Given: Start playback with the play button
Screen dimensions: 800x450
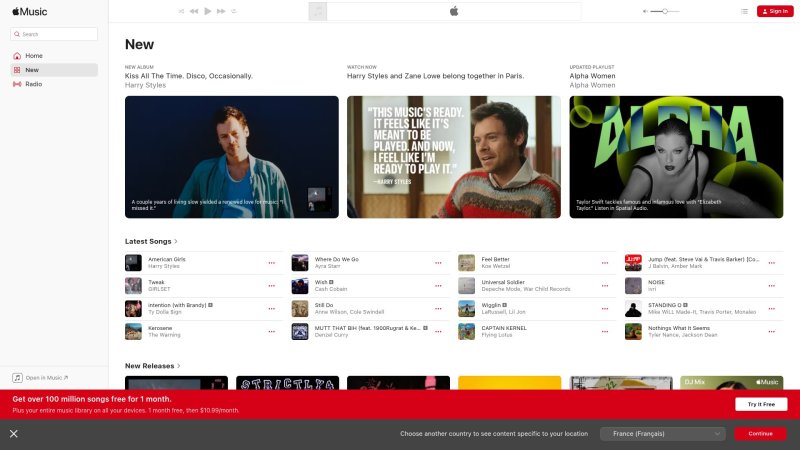Looking at the screenshot, I should [x=208, y=11].
